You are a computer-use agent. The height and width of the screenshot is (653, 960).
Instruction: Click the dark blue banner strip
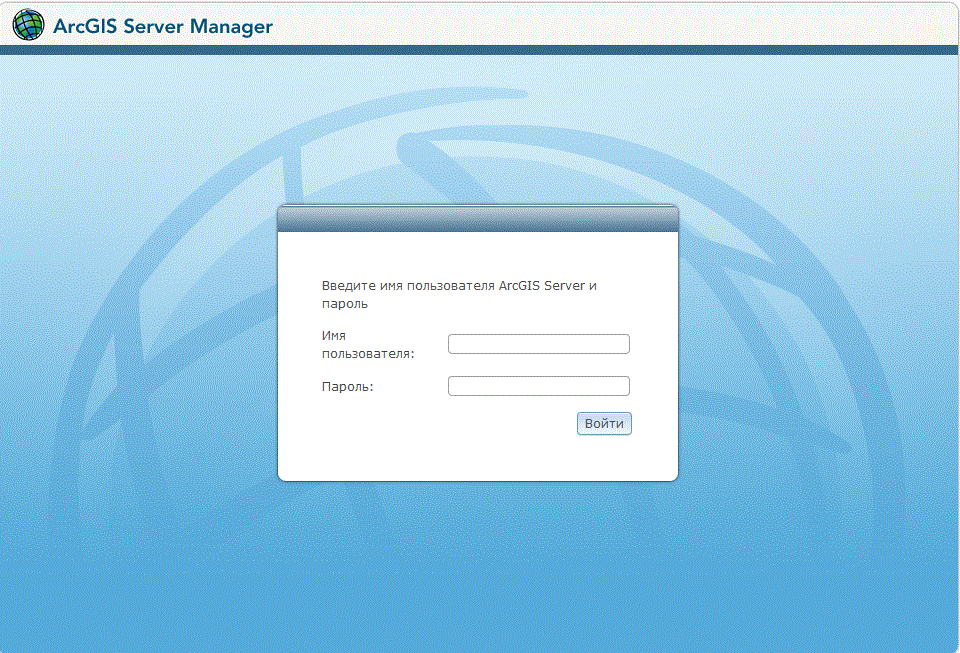480,47
